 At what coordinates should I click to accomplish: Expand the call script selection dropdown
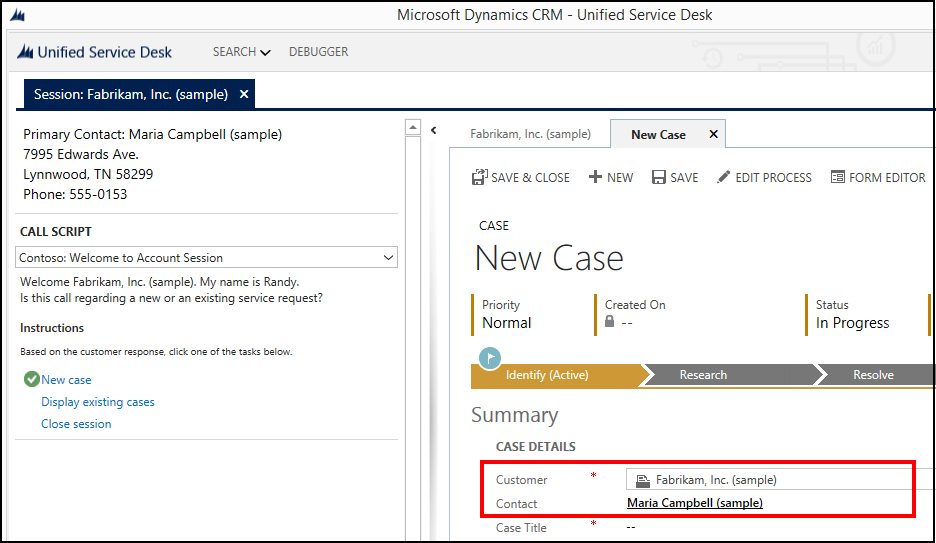point(388,258)
